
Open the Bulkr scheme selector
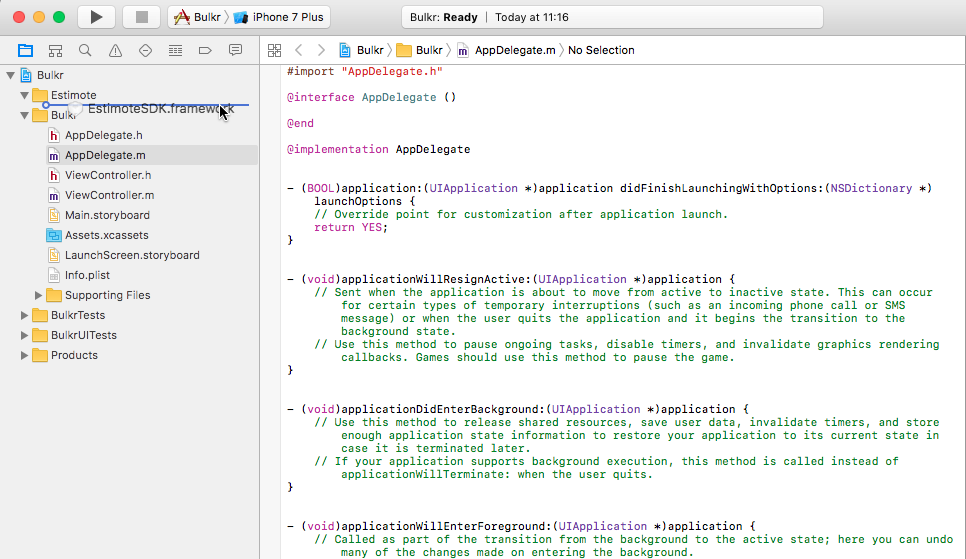pyautogui.click(x=197, y=17)
